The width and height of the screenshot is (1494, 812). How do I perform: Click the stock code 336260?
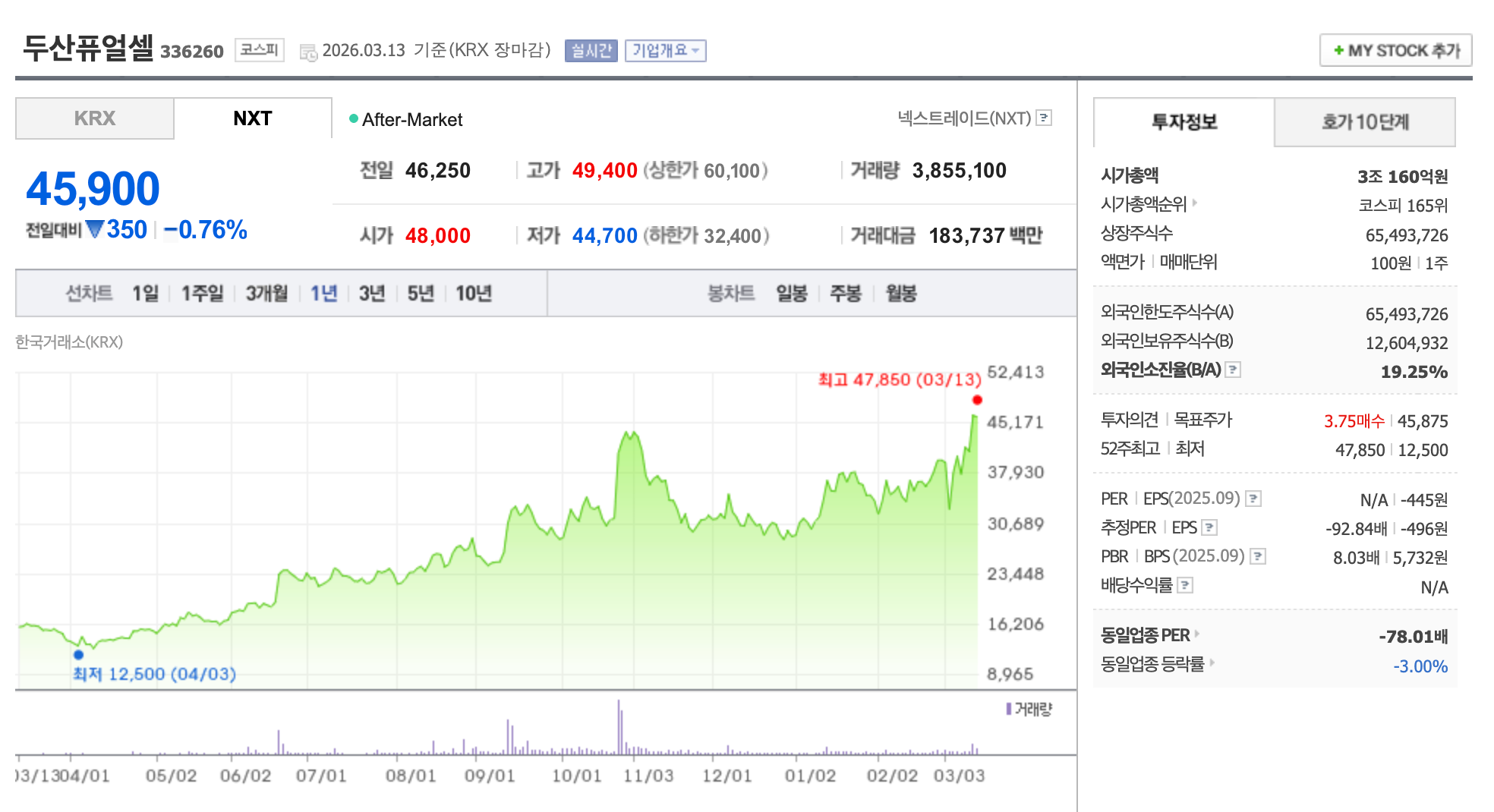coord(192,52)
